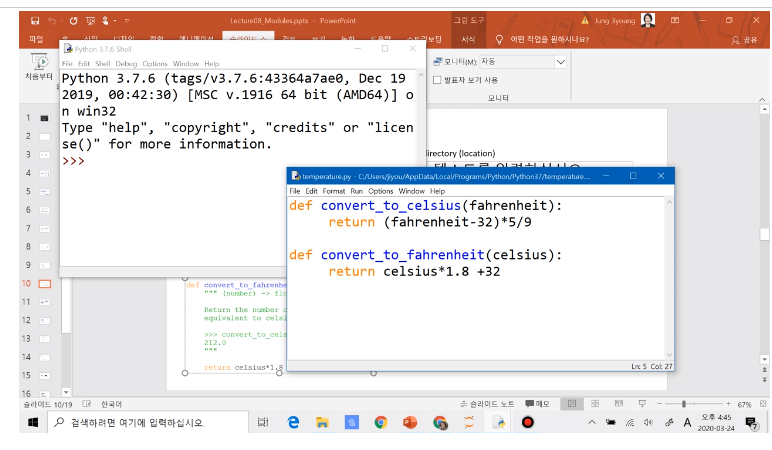Click 'convert_to_fahrenheit' function name in editor
The width and height of the screenshot is (772, 450).
tap(402, 255)
